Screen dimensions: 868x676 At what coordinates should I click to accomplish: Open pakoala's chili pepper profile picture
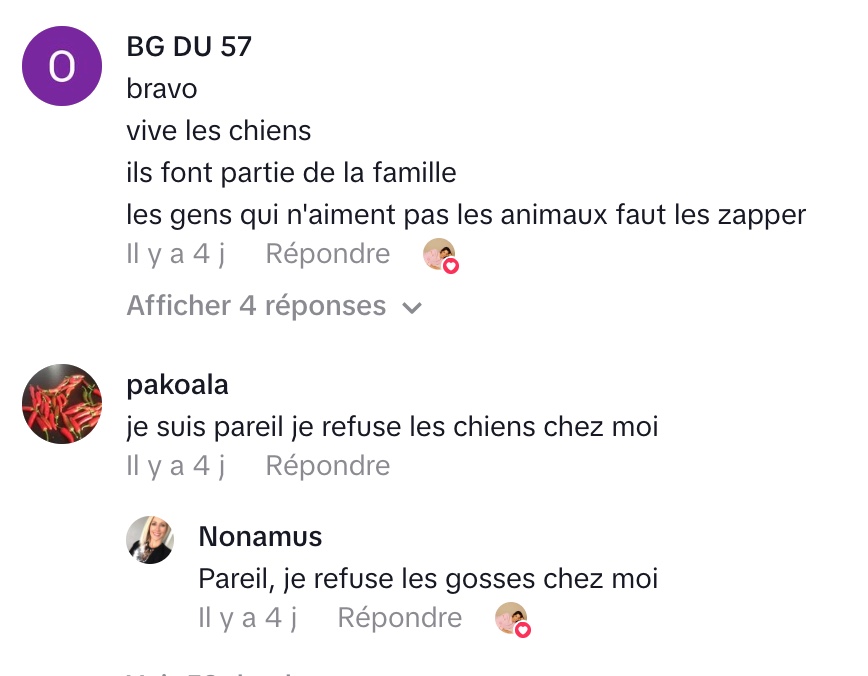[62, 404]
